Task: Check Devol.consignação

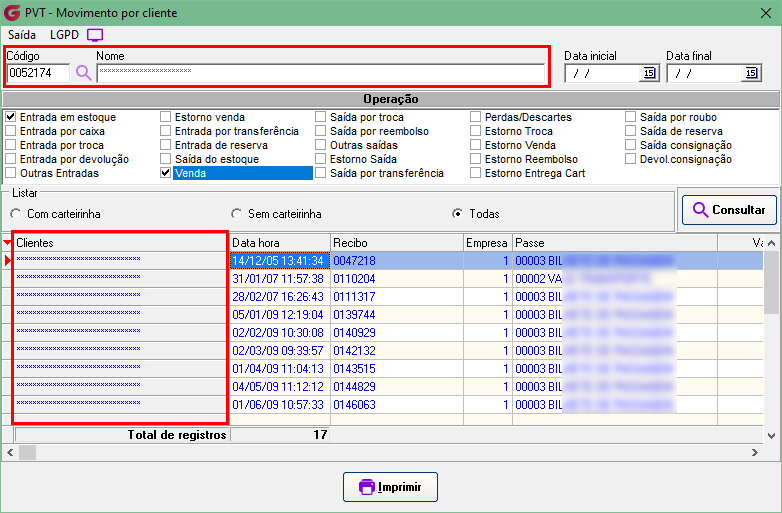Action: (631, 159)
